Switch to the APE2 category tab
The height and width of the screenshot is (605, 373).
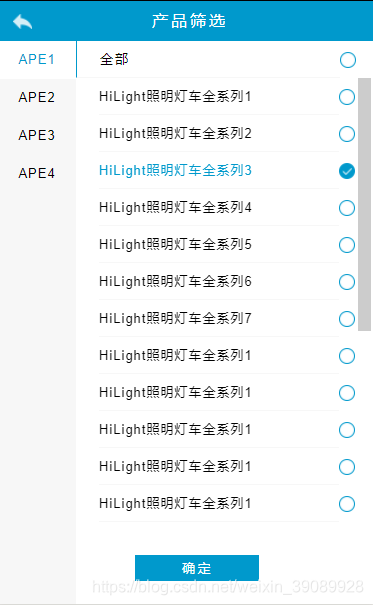[x=37, y=97]
